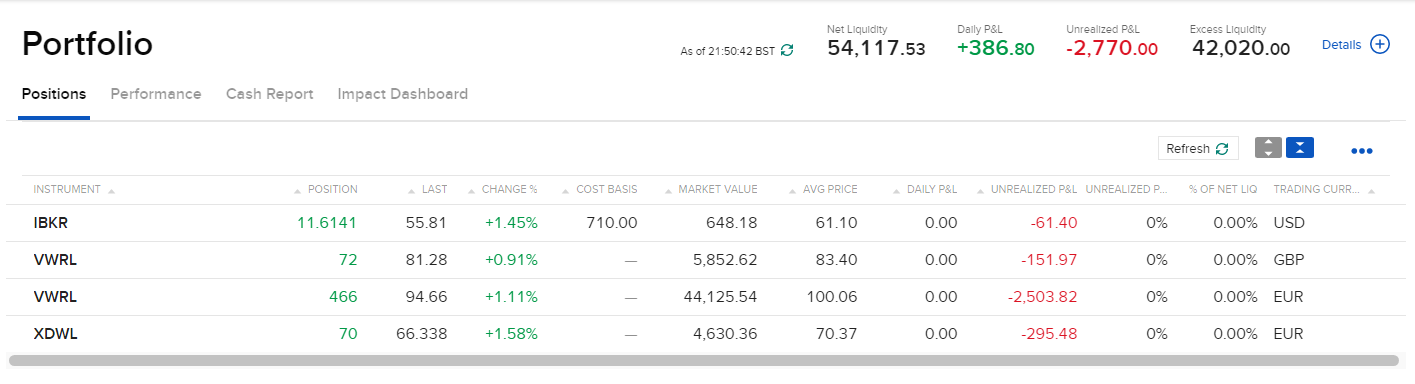Click unrealized P&L -2,503.82

(1042, 297)
